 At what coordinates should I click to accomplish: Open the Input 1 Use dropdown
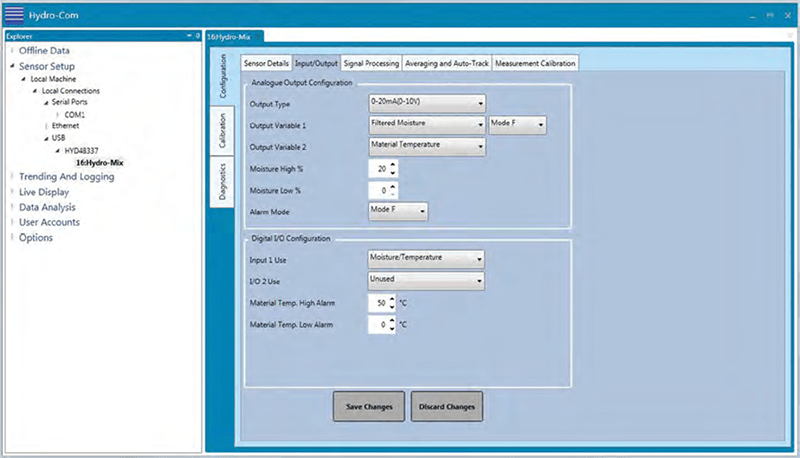coord(426,259)
